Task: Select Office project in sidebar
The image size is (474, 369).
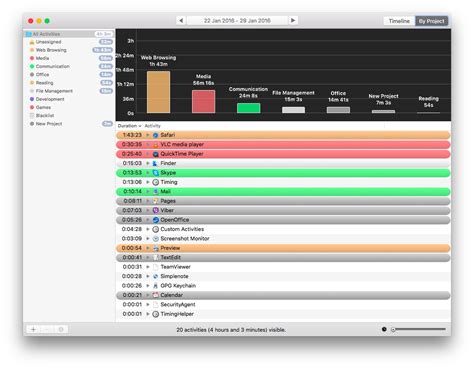Action: (x=69, y=74)
